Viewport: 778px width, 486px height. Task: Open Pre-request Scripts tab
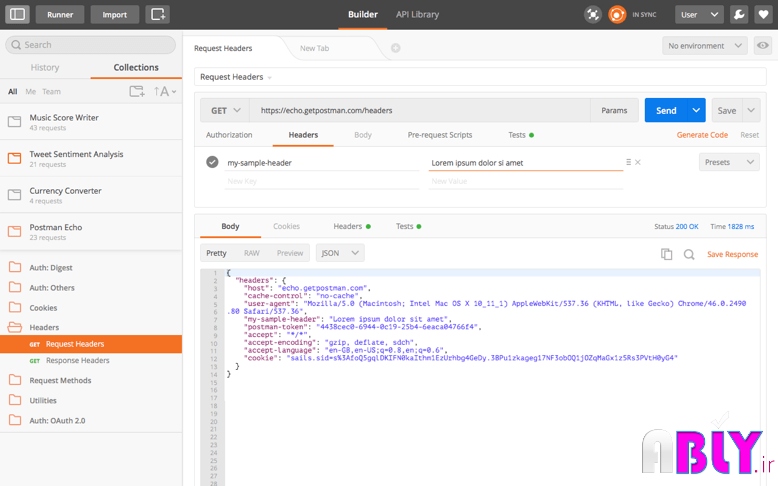coord(440,135)
